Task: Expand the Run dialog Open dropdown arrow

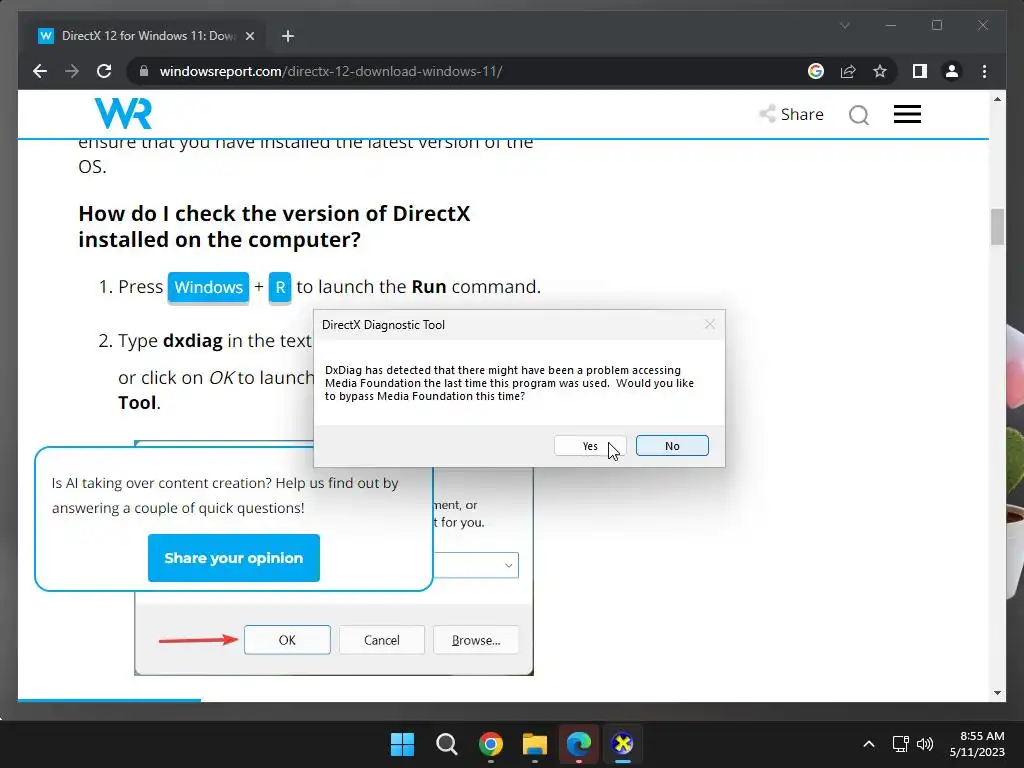Action: click(508, 565)
